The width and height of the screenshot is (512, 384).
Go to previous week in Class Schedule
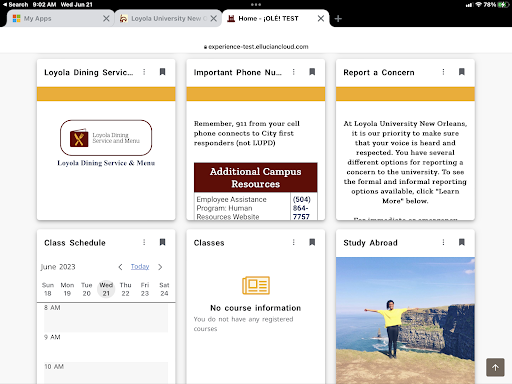pos(120,267)
